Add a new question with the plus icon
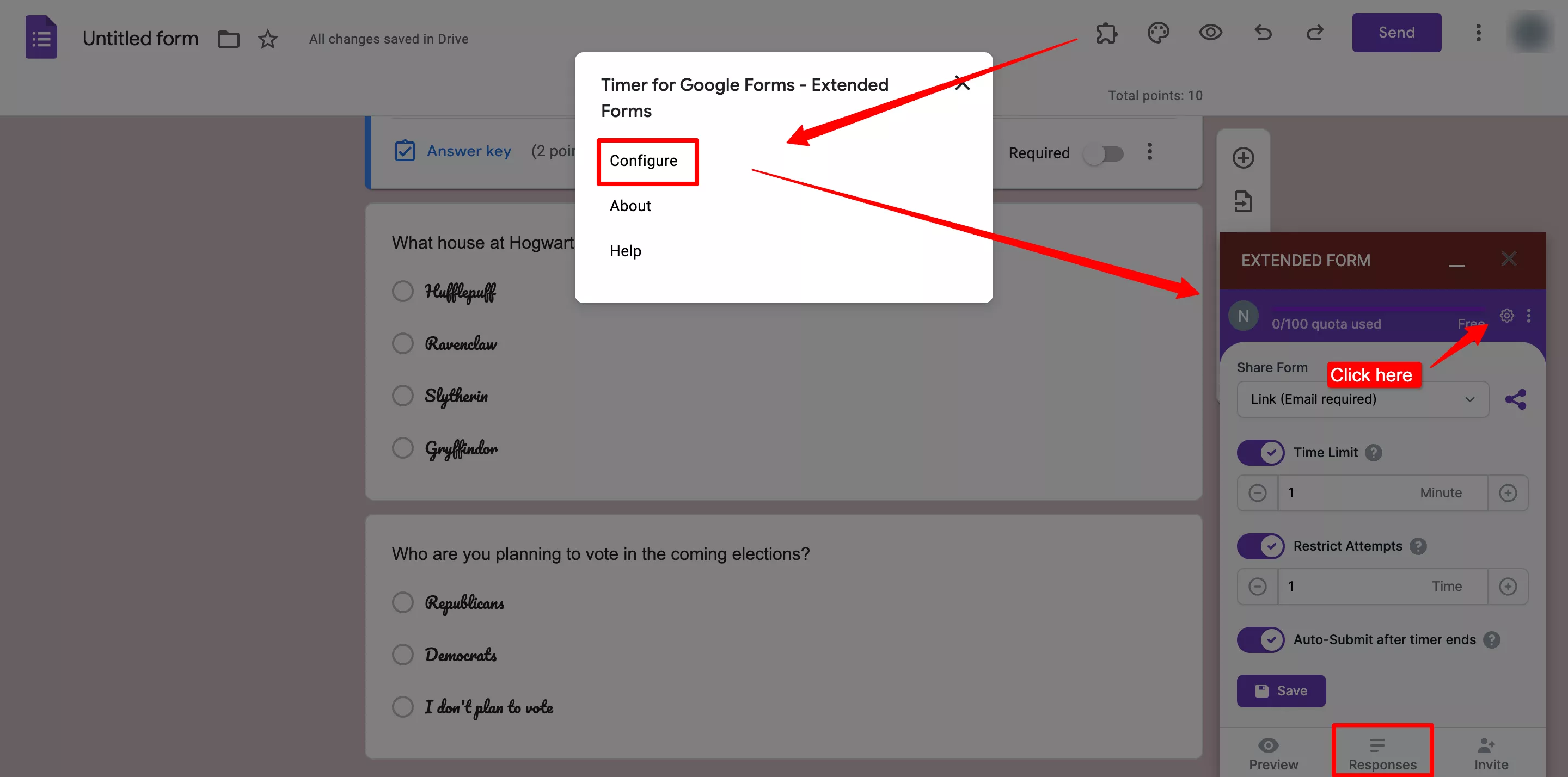1568x777 pixels. tap(1244, 157)
